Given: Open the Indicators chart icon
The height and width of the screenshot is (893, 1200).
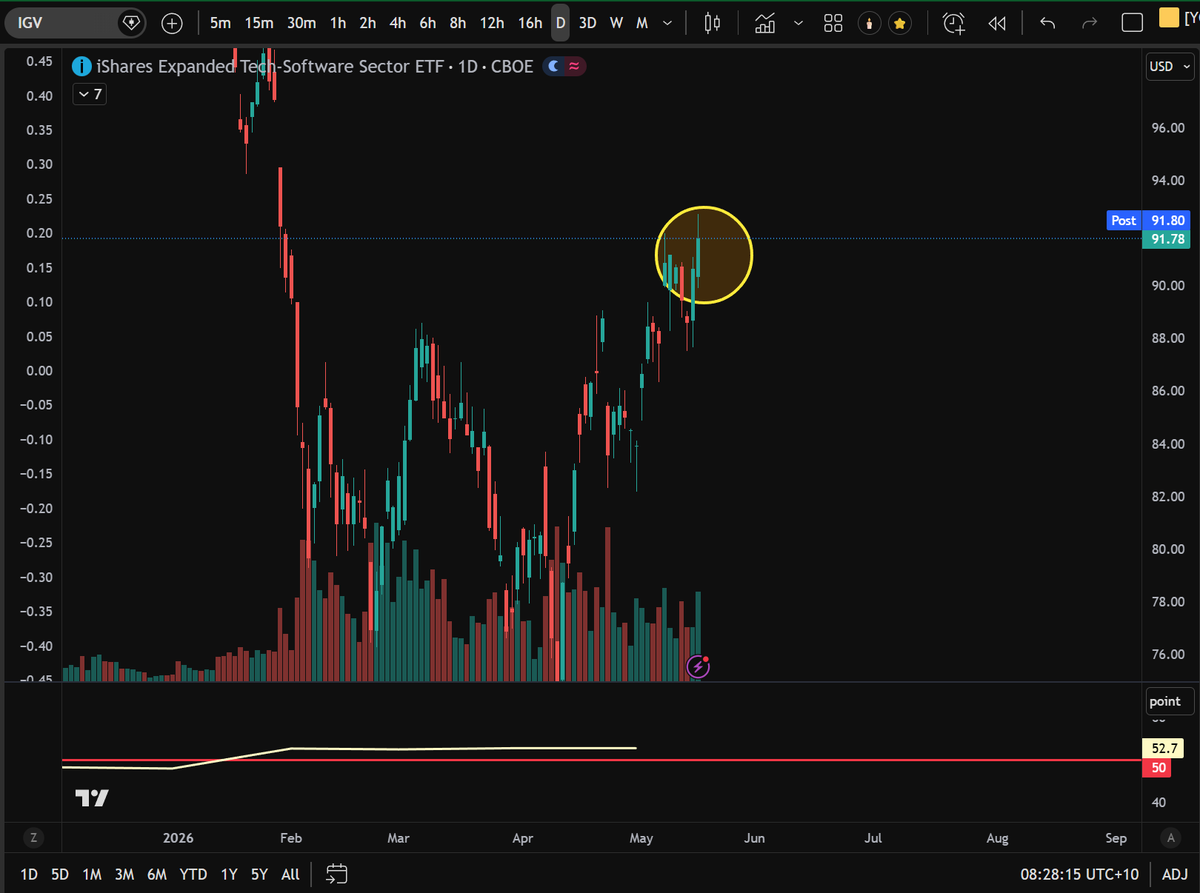Looking at the screenshot, I should click(x=766, y=22).
